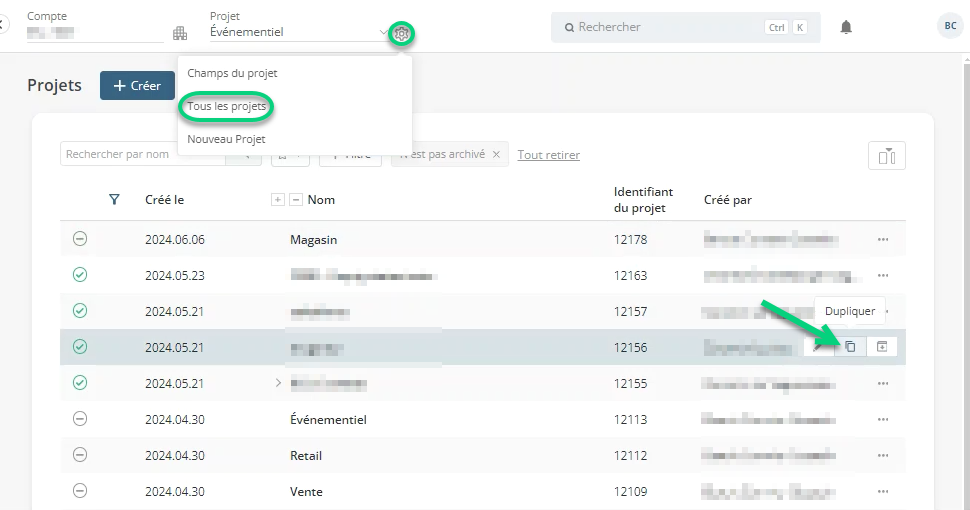
Task: Click the Vente project name
Action: (306, 491)
